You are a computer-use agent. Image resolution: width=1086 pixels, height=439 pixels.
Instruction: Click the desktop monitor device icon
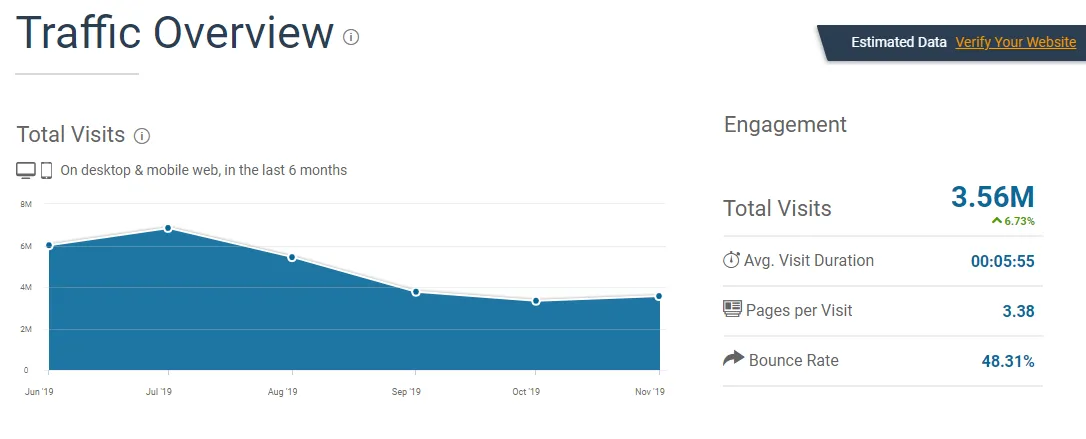pos(26,170)
